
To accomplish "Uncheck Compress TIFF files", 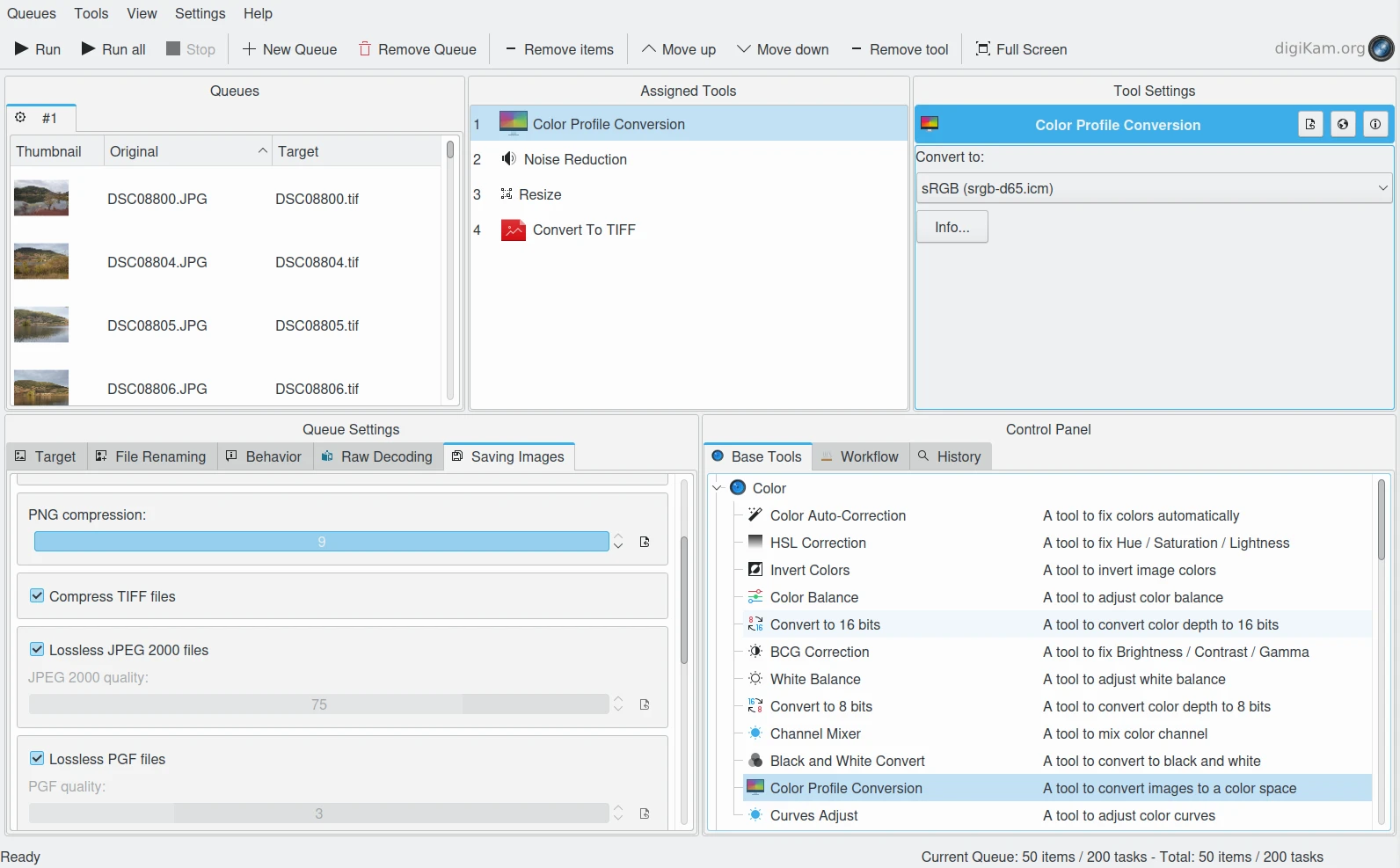I will (37, 596).
